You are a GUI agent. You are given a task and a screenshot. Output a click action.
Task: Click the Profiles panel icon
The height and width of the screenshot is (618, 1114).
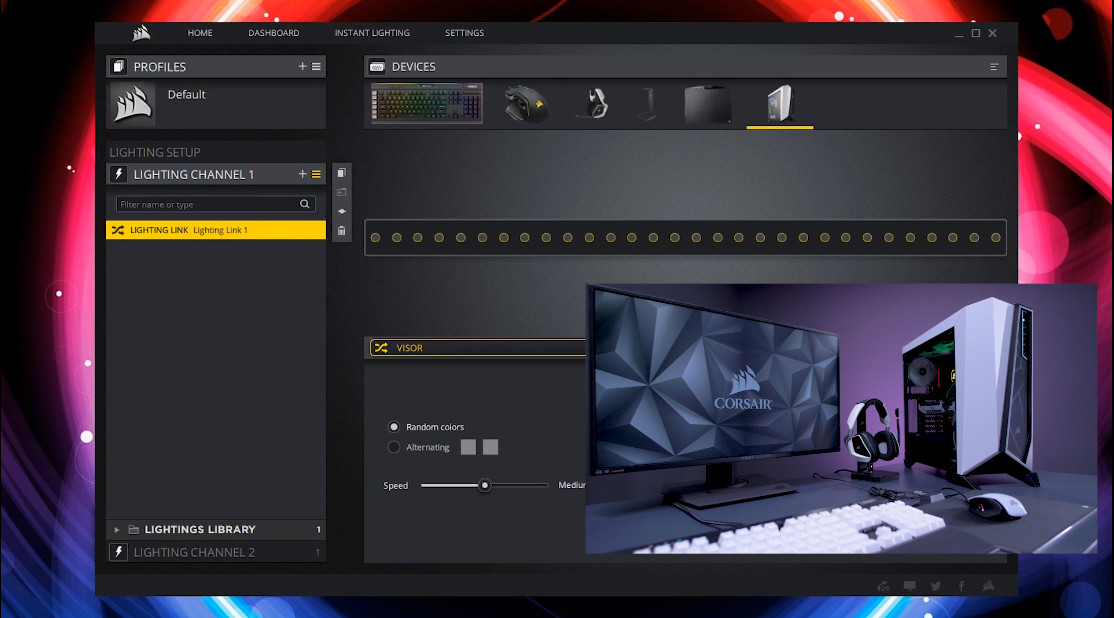point(119,66)
